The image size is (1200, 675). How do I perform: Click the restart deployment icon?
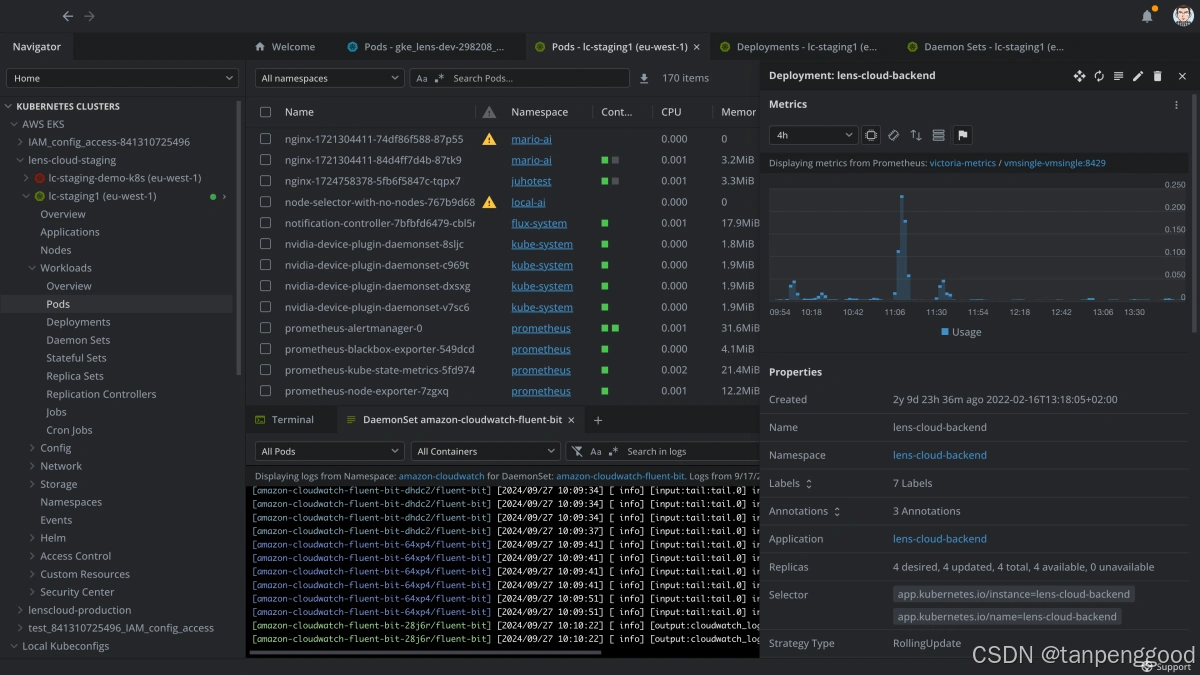click(1099, 76)
